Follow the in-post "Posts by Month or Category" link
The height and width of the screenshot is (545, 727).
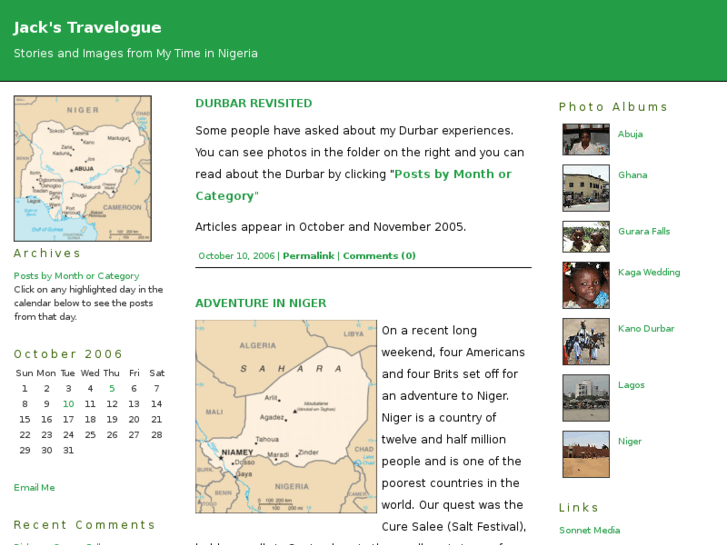point(353,185)
